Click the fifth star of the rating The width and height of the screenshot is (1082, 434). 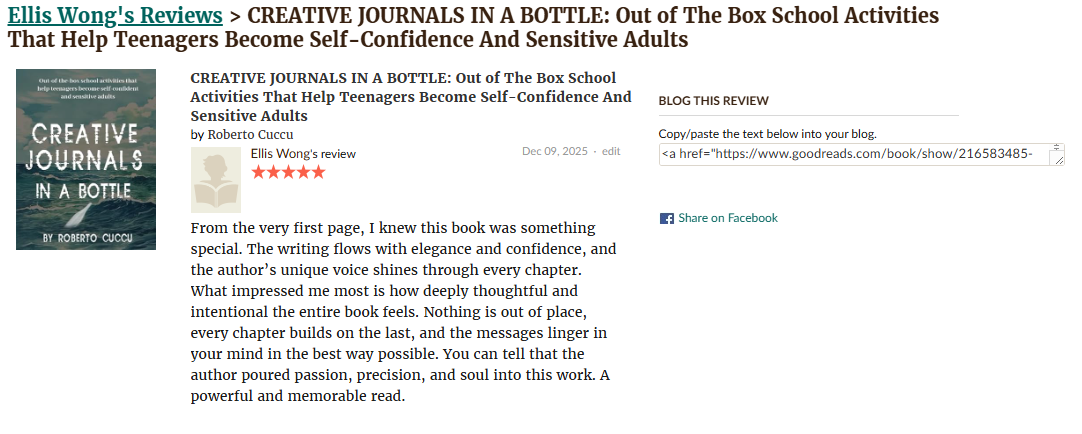[318, 172]
